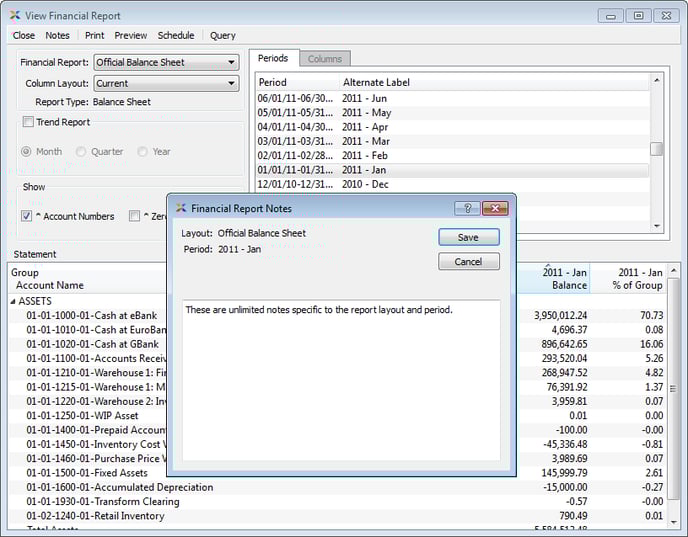Maximize the View Financial Report window
Screen dimensions: 688x537
638,15
